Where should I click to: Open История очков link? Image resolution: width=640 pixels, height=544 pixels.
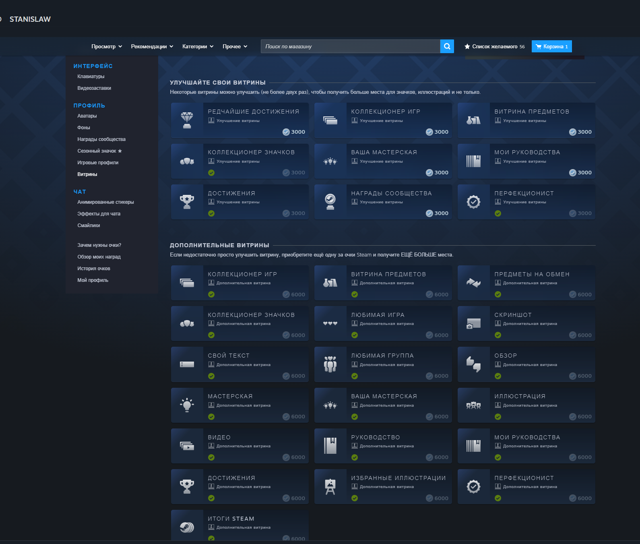93,269
